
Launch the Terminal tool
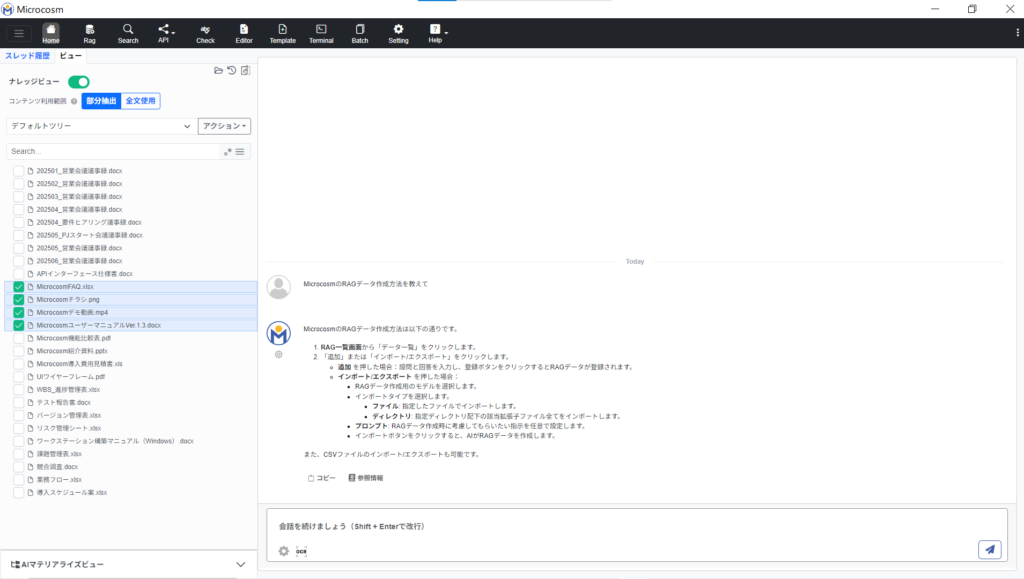(x=321, y=33)
